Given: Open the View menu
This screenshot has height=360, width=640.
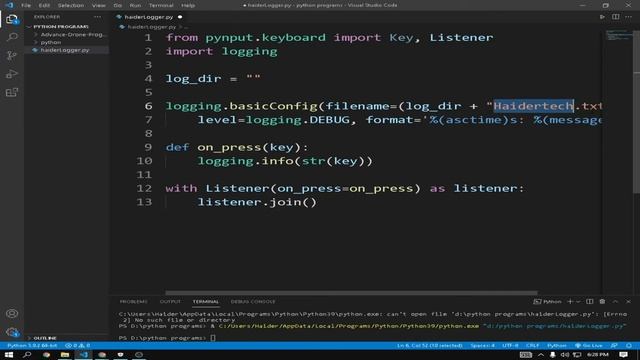Looking at the screenshot, I should (x=98, y=5).
